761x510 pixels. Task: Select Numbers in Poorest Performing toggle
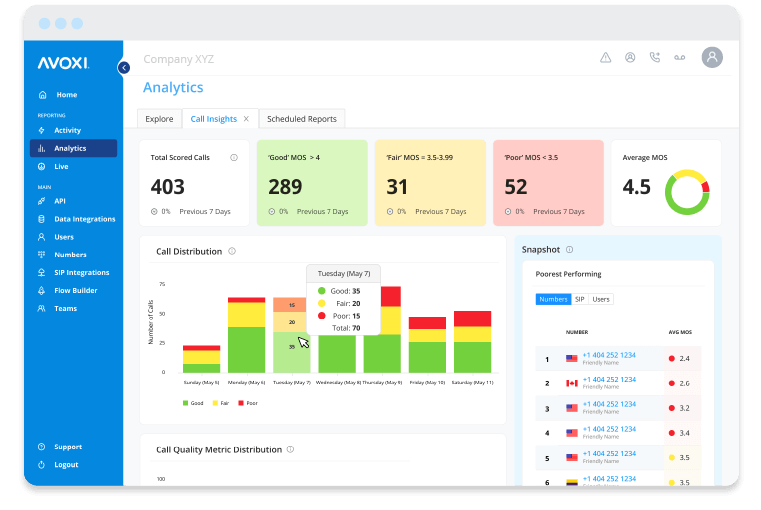[552, 299]
